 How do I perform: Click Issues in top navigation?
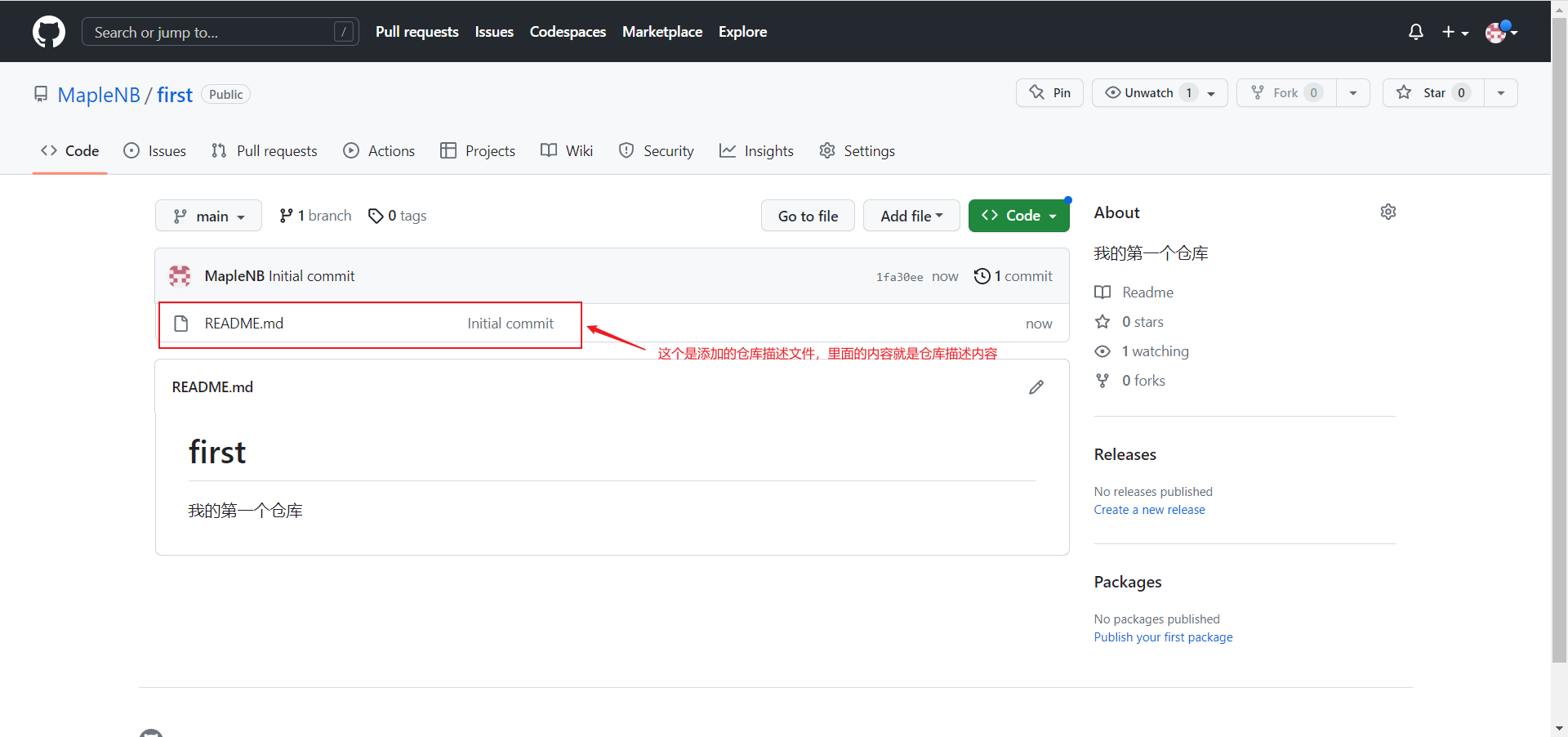[x=494, y=32]
